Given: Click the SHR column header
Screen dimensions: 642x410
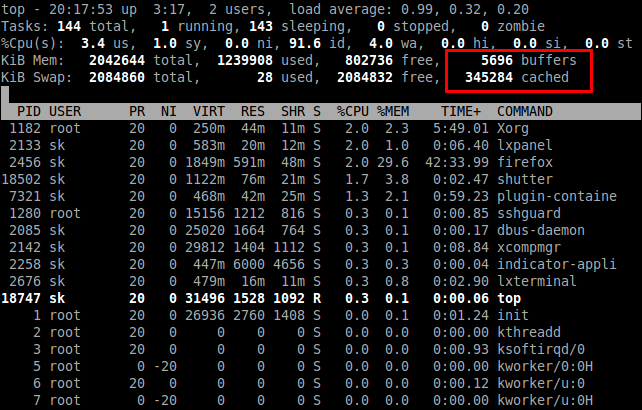Looking at the screenshot, I should click(x=293, y=111).
